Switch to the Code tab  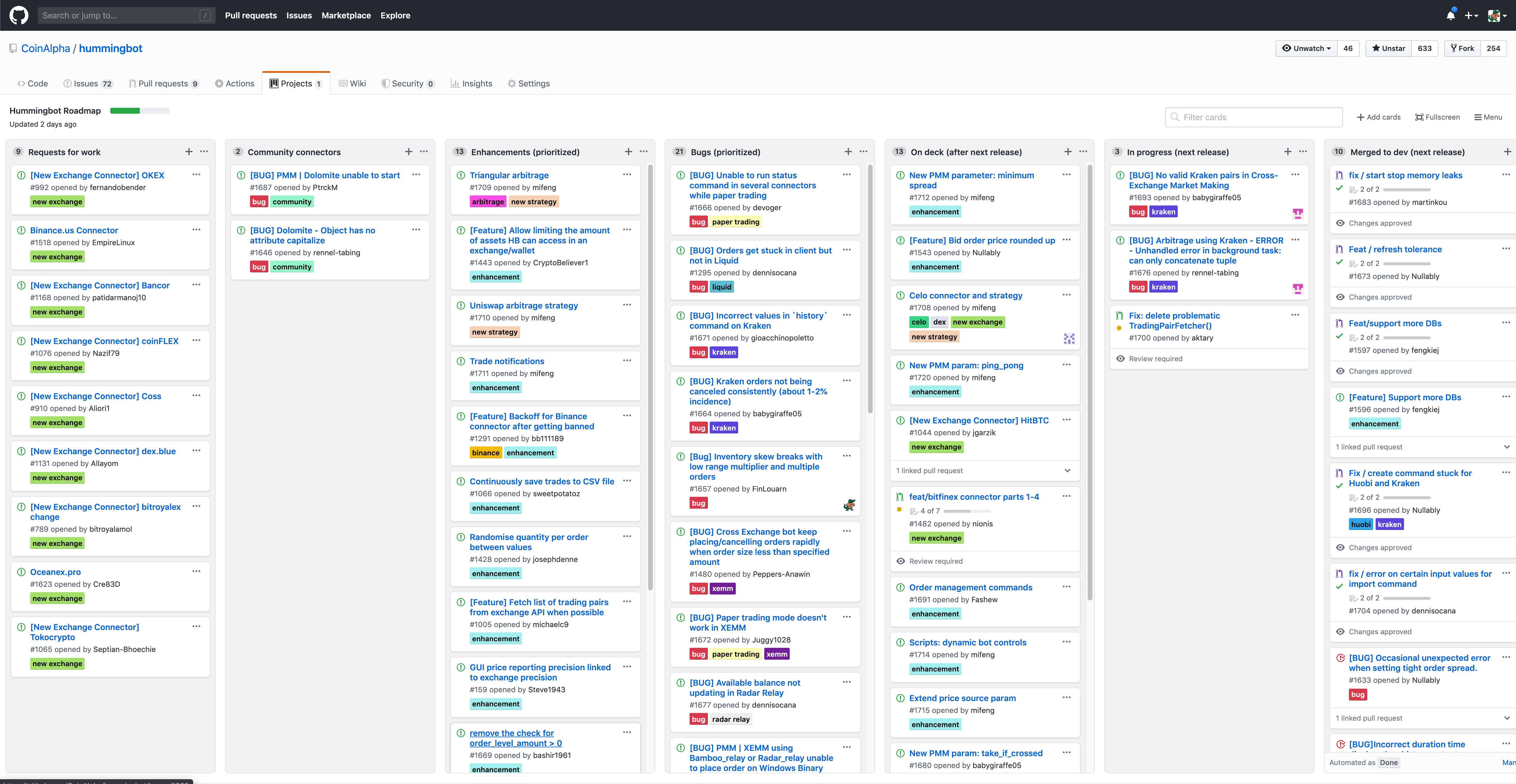(x=32, y=83)
